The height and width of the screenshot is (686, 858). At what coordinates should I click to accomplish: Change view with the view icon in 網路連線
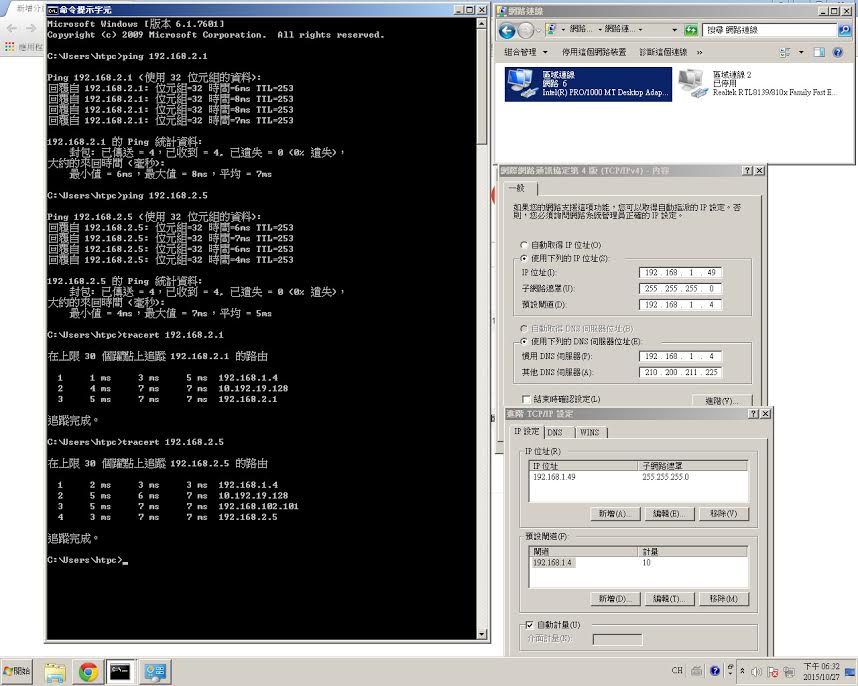(785, 52)
